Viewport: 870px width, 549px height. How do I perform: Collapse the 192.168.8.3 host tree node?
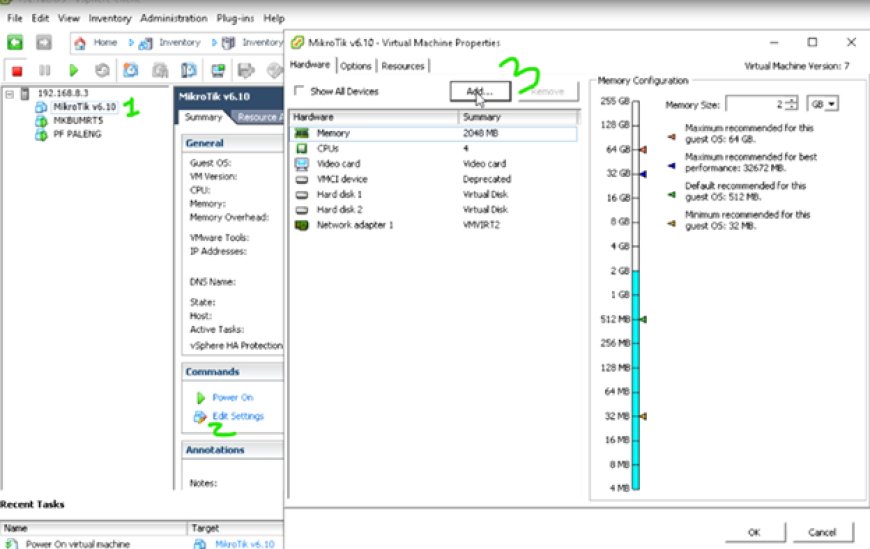(9, 94)
